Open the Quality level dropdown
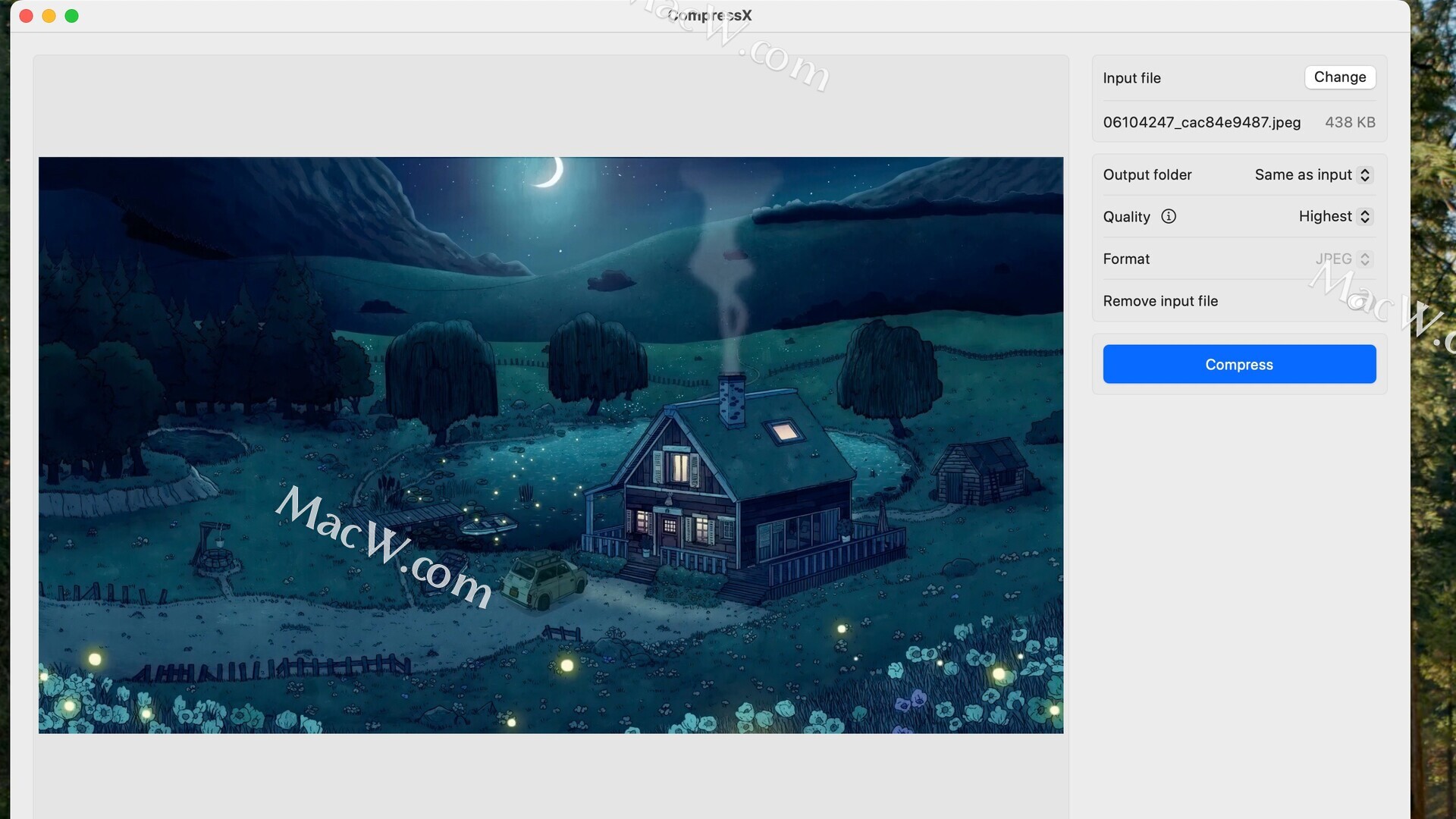 (1335, 217)
